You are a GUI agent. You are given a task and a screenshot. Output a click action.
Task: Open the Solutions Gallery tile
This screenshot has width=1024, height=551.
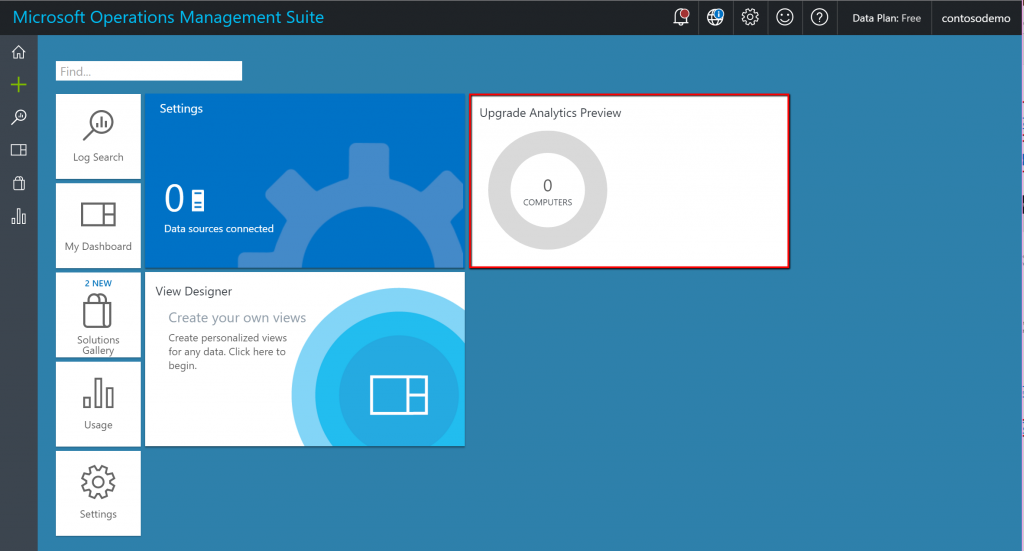pos(98,315)
